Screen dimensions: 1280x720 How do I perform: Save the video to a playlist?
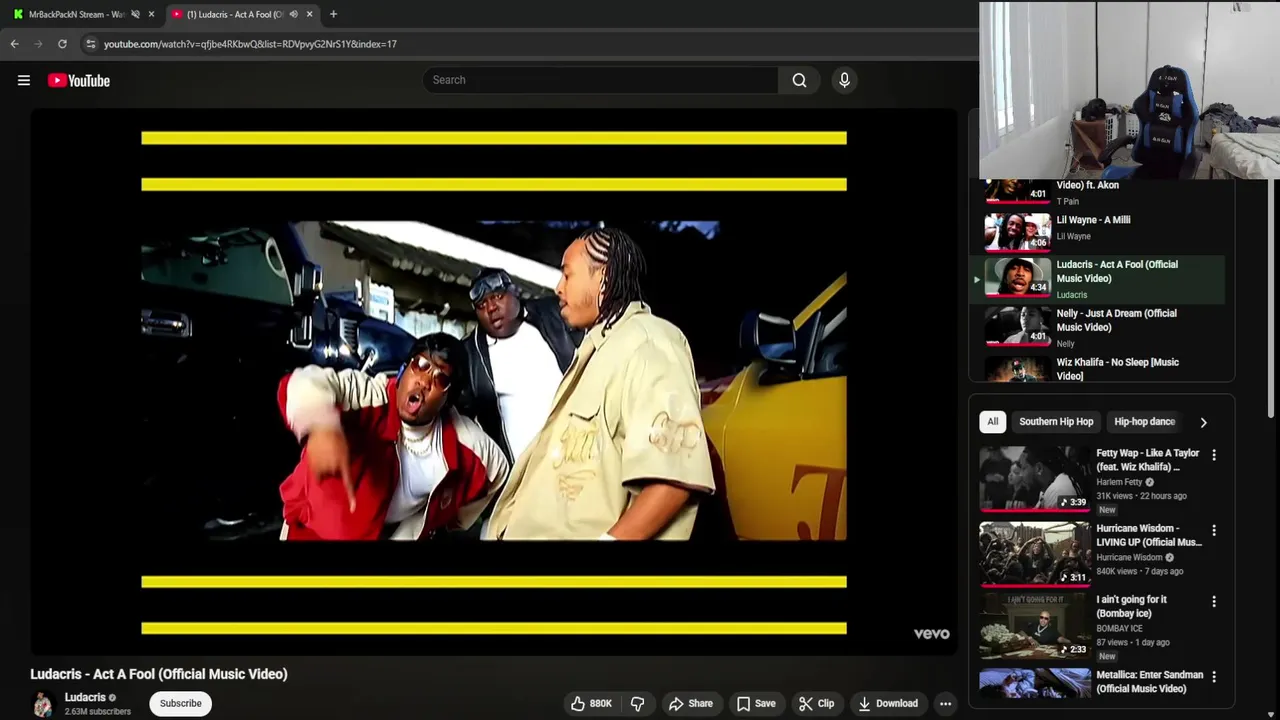pyautogui.click(x=756, y=703)
